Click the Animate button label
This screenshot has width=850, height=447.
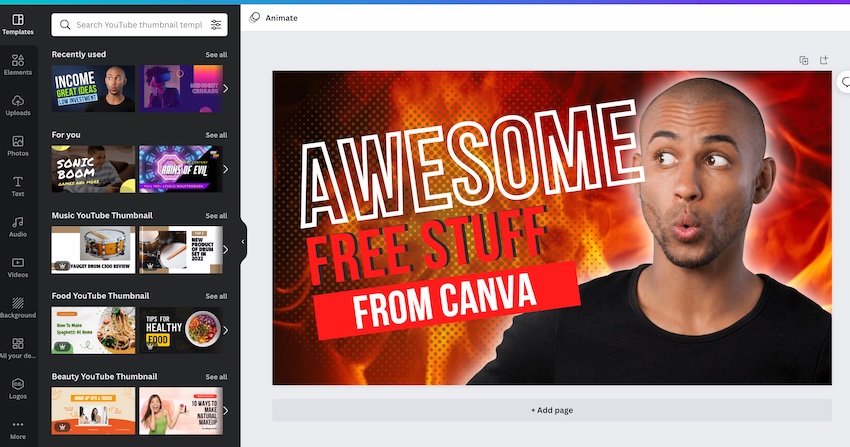pyautogui.click(x=281, y=18)
